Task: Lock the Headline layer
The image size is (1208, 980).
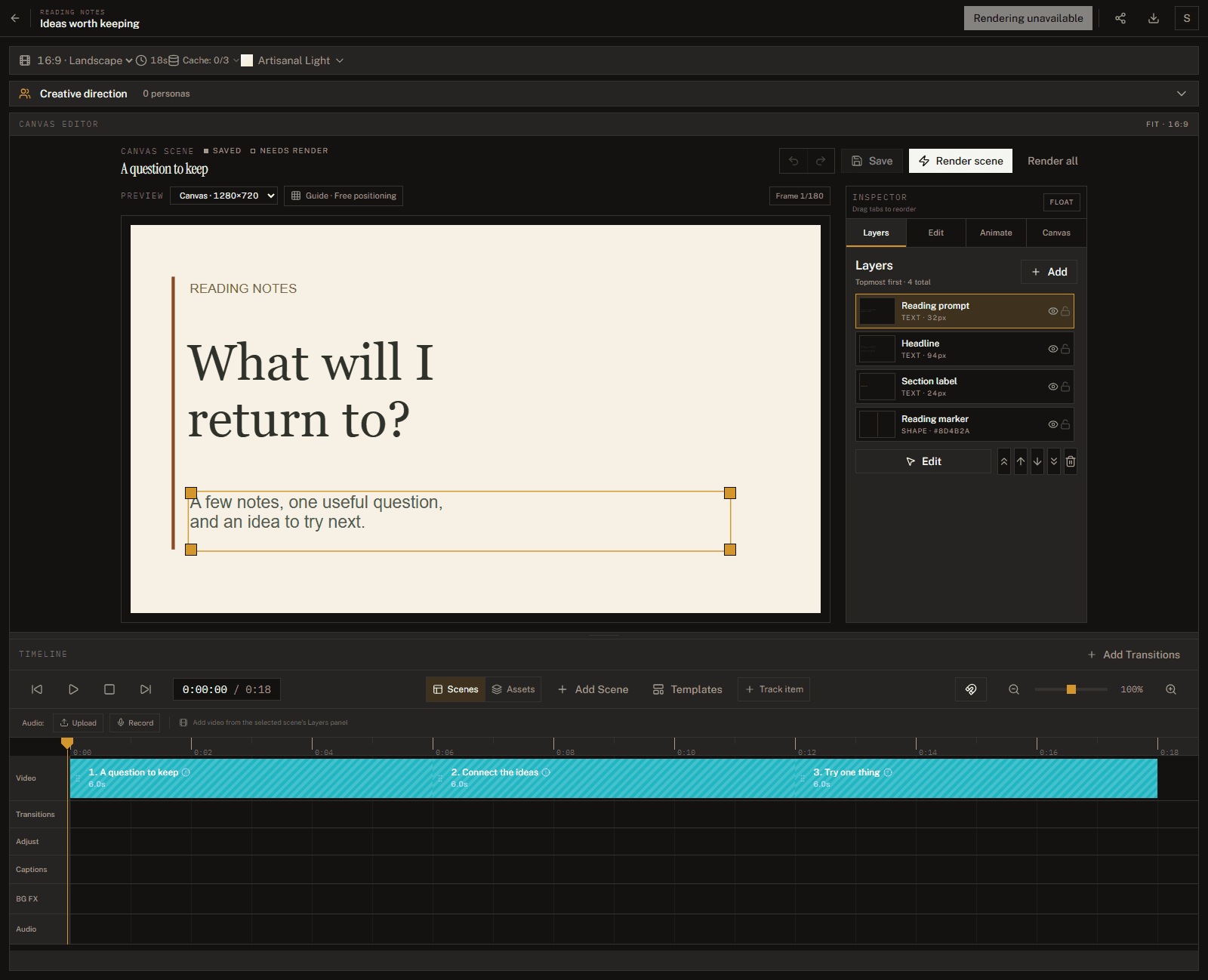Action: click(1065, 349)
